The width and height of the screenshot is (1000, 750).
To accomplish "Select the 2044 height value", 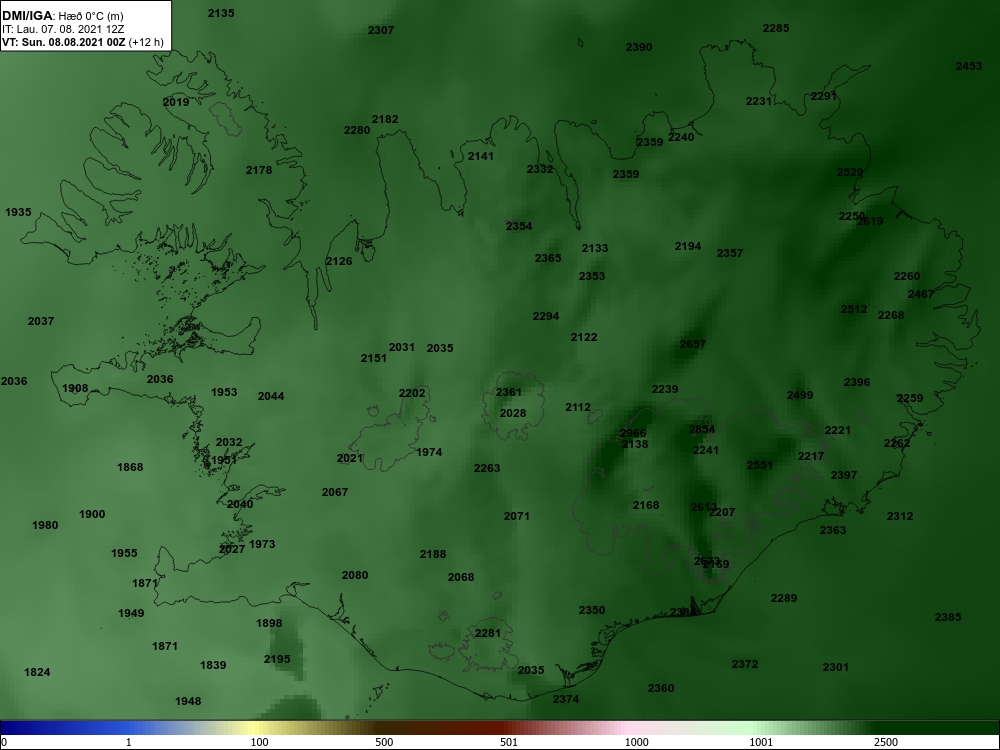I will click(x=271, y=397).
